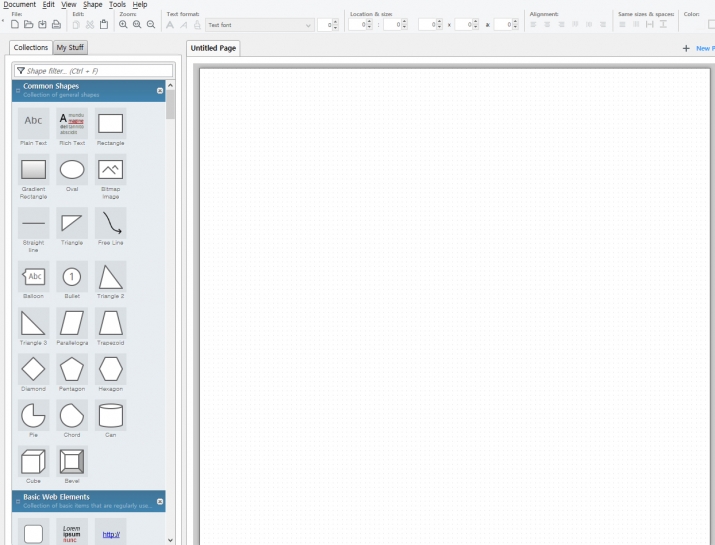Click the X location input field
The image size is (715, 545).
point(358,25)
